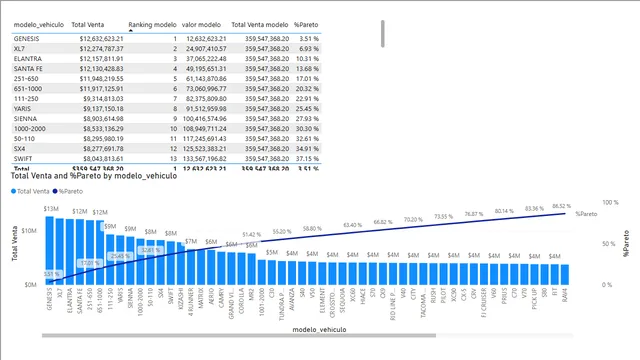640x360 pixels.
Task: Click the $9,137,150.18 cell for YARIS
Action: tap(103, 109)
